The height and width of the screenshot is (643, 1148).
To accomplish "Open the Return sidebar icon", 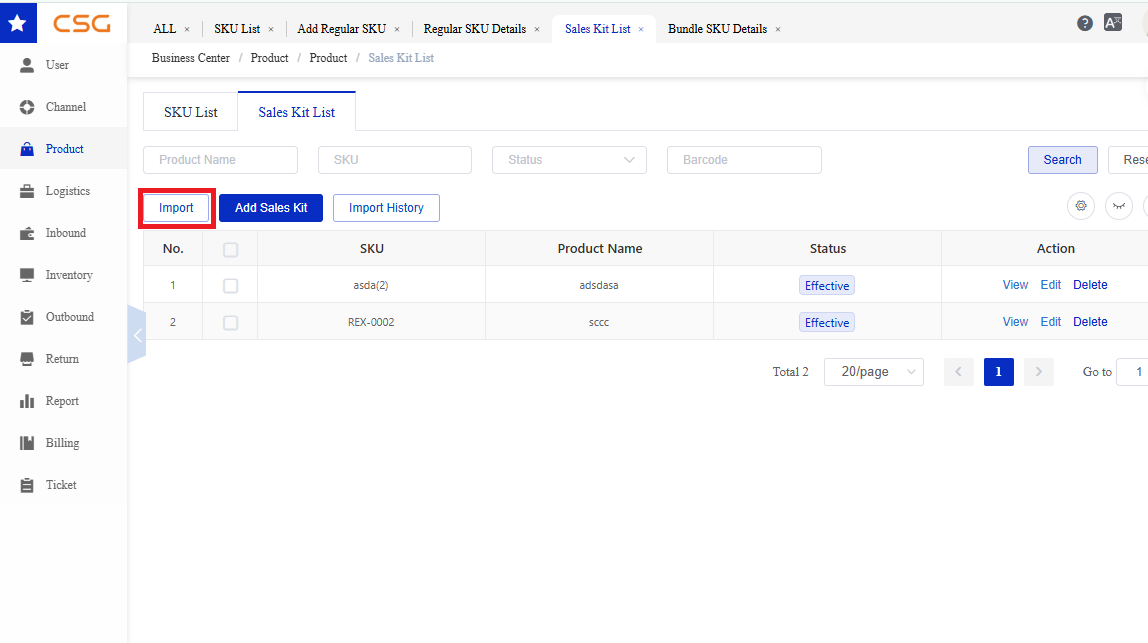I will coord(27,359).
